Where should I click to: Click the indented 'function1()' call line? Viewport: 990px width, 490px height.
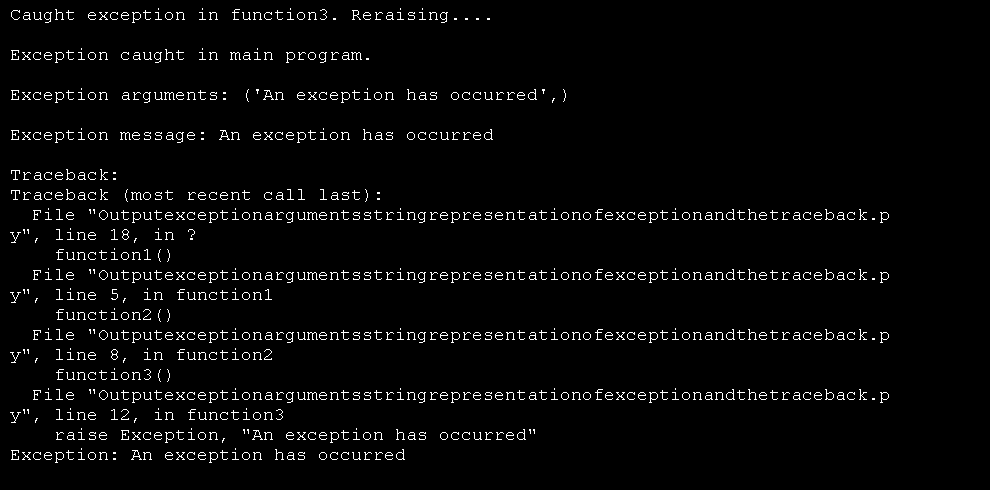[114, 256]
